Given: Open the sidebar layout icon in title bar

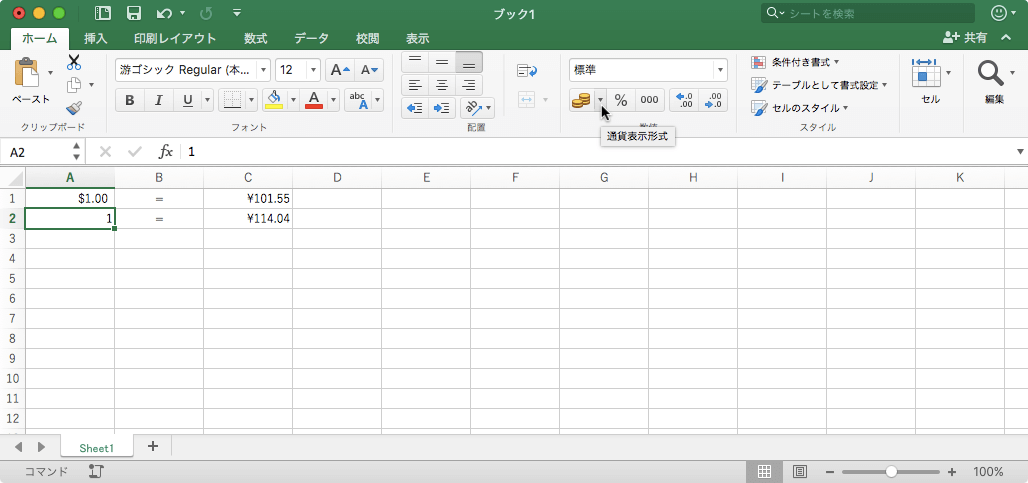Looking at the screenshot, I should tap(103, 13).
